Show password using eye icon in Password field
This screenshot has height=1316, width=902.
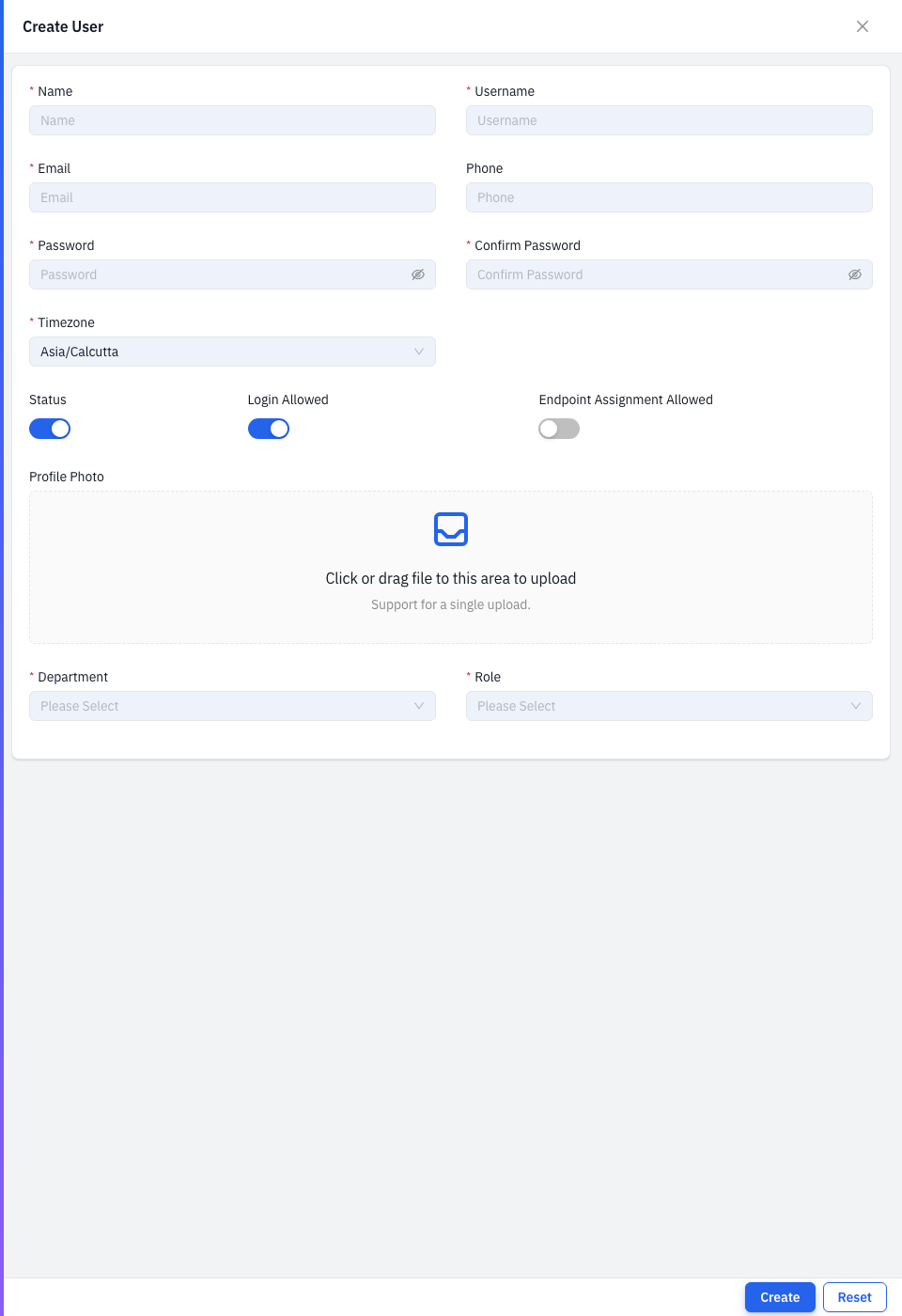pyautogui.click(x=418, y=274)
